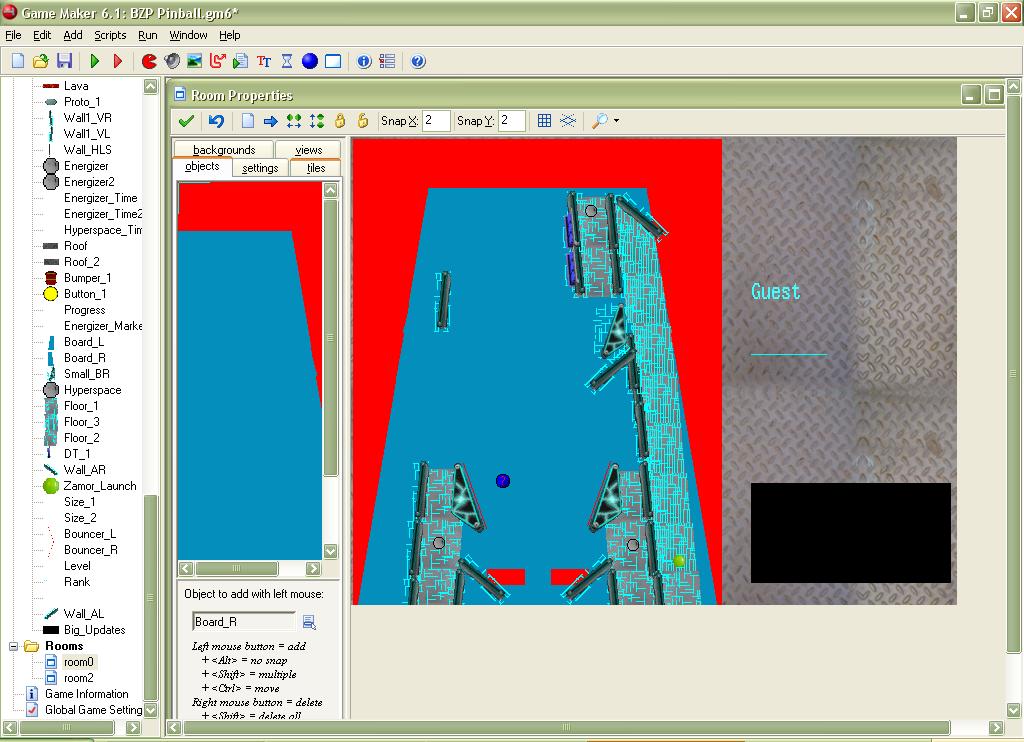Open the zoom magnifier dropdown arrow
The height and width of the screenshot is (742, 1024).
pos(616,121)
